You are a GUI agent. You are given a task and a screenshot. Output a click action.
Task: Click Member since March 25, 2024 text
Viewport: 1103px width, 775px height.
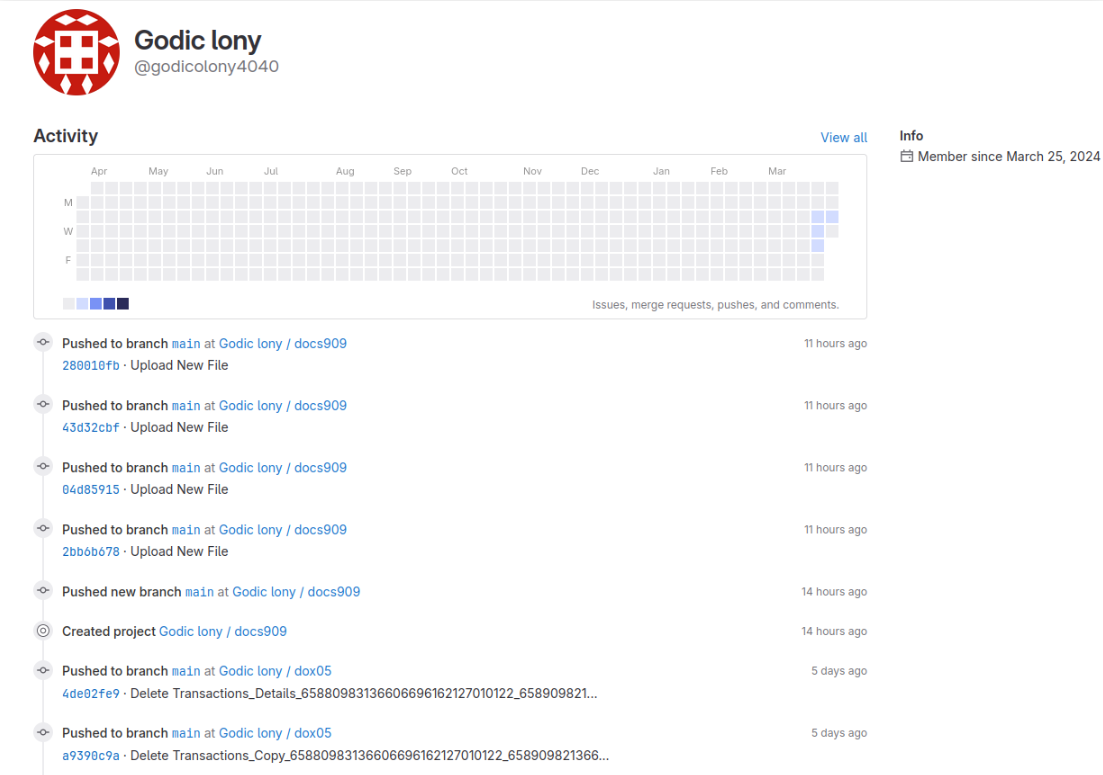(x=1009, y=156)
